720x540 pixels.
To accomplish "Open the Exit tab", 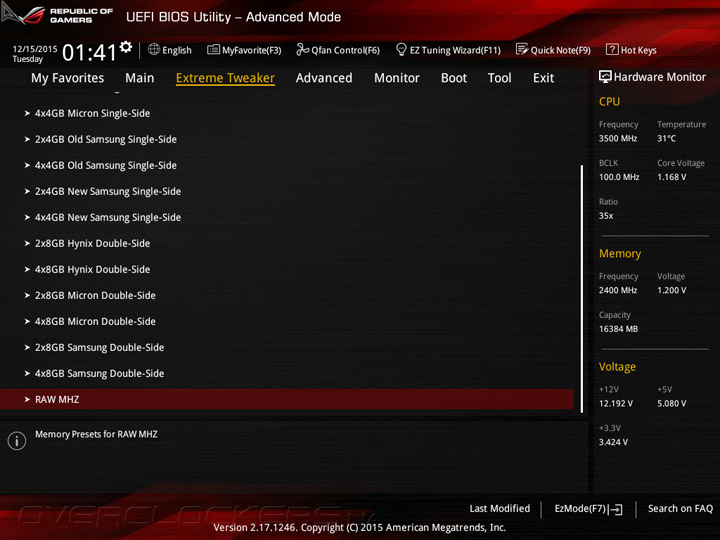I will (x=544, y=78).
